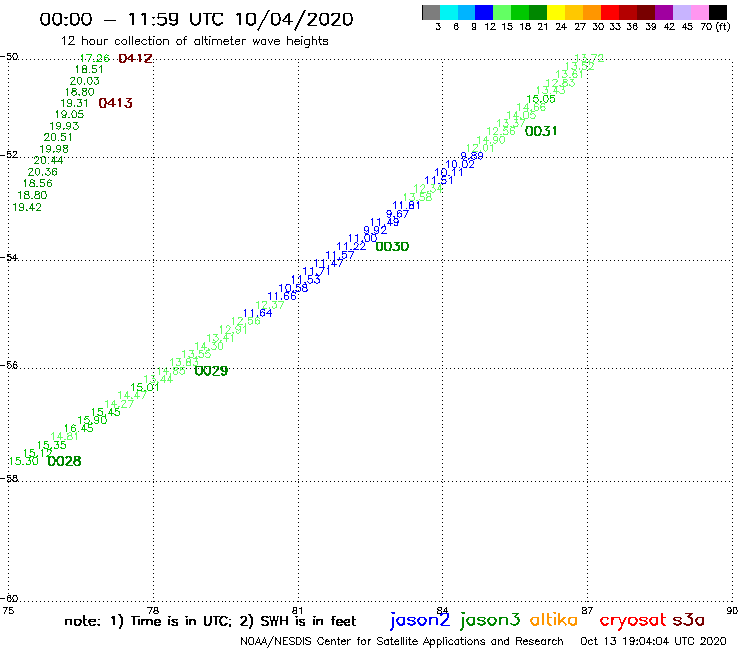Click the jason3 satellite label
The height and width of the screenshot is (650, 740).
490,621
